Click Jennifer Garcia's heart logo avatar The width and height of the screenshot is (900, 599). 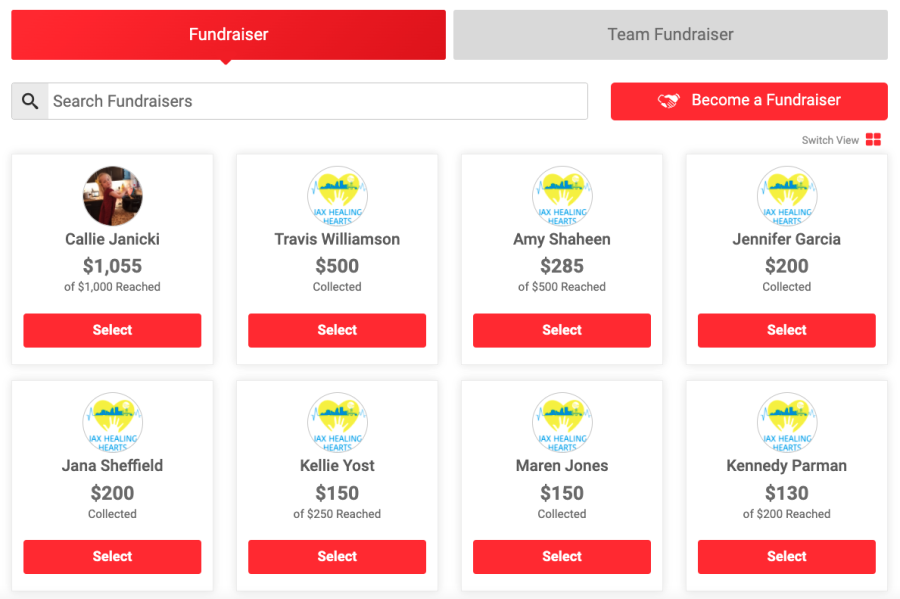click(787, 196)
